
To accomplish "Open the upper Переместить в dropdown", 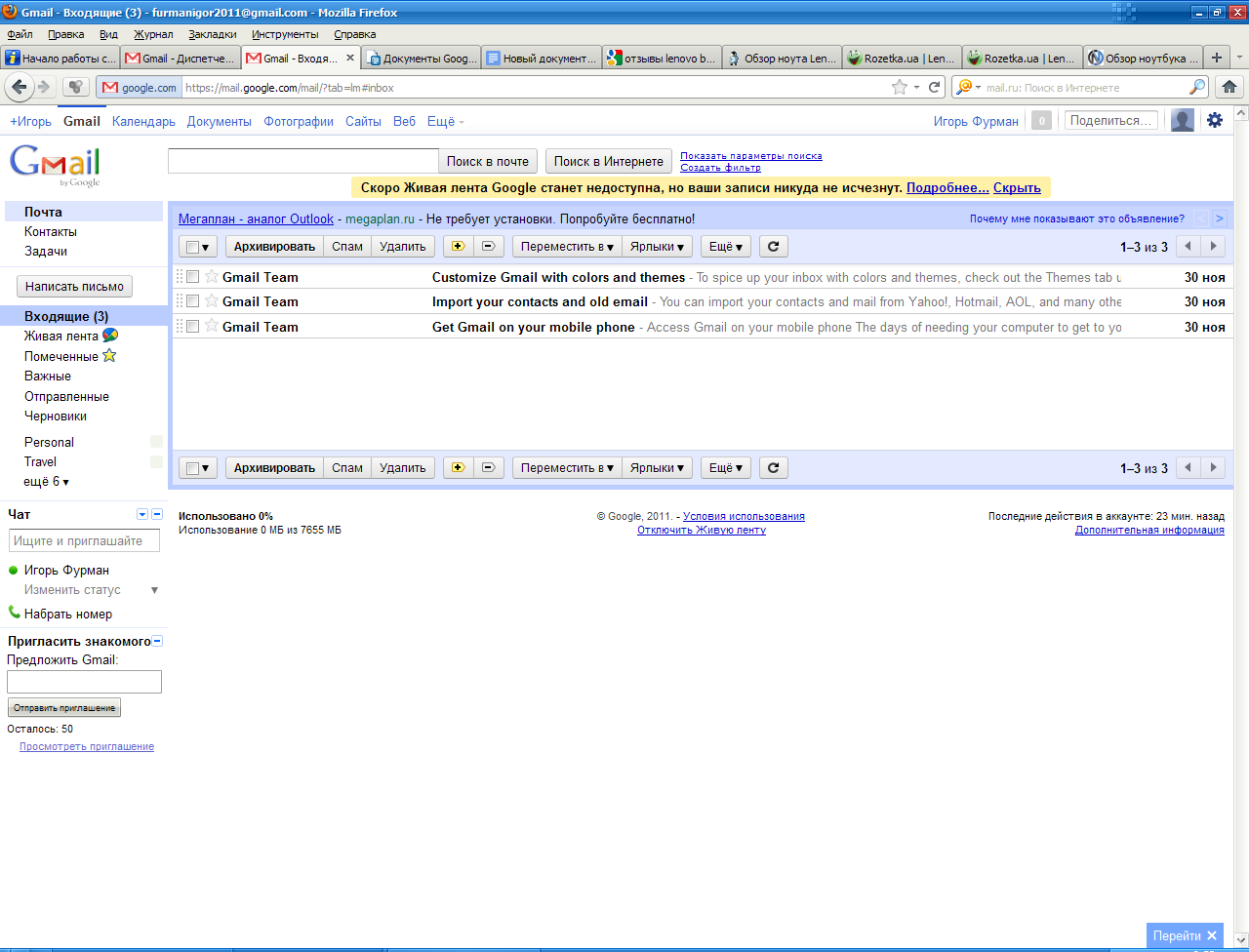I will tap(567, 247).
